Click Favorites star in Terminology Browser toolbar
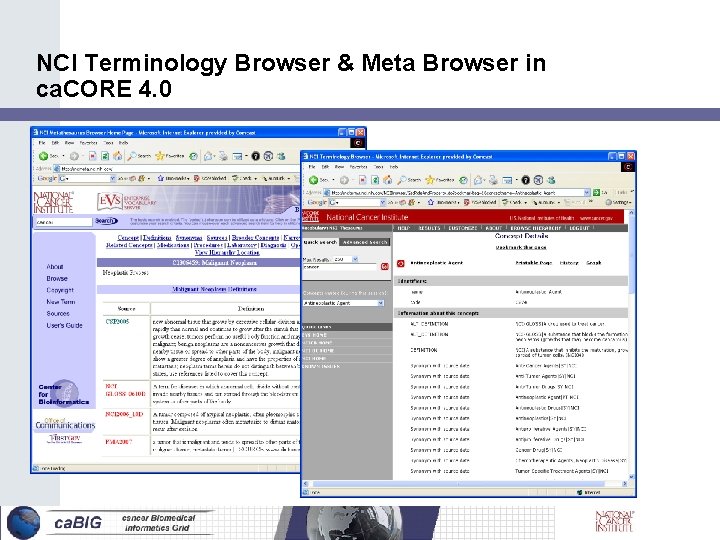The width and height of the screenshot is (720, 540). coord(430,180)
